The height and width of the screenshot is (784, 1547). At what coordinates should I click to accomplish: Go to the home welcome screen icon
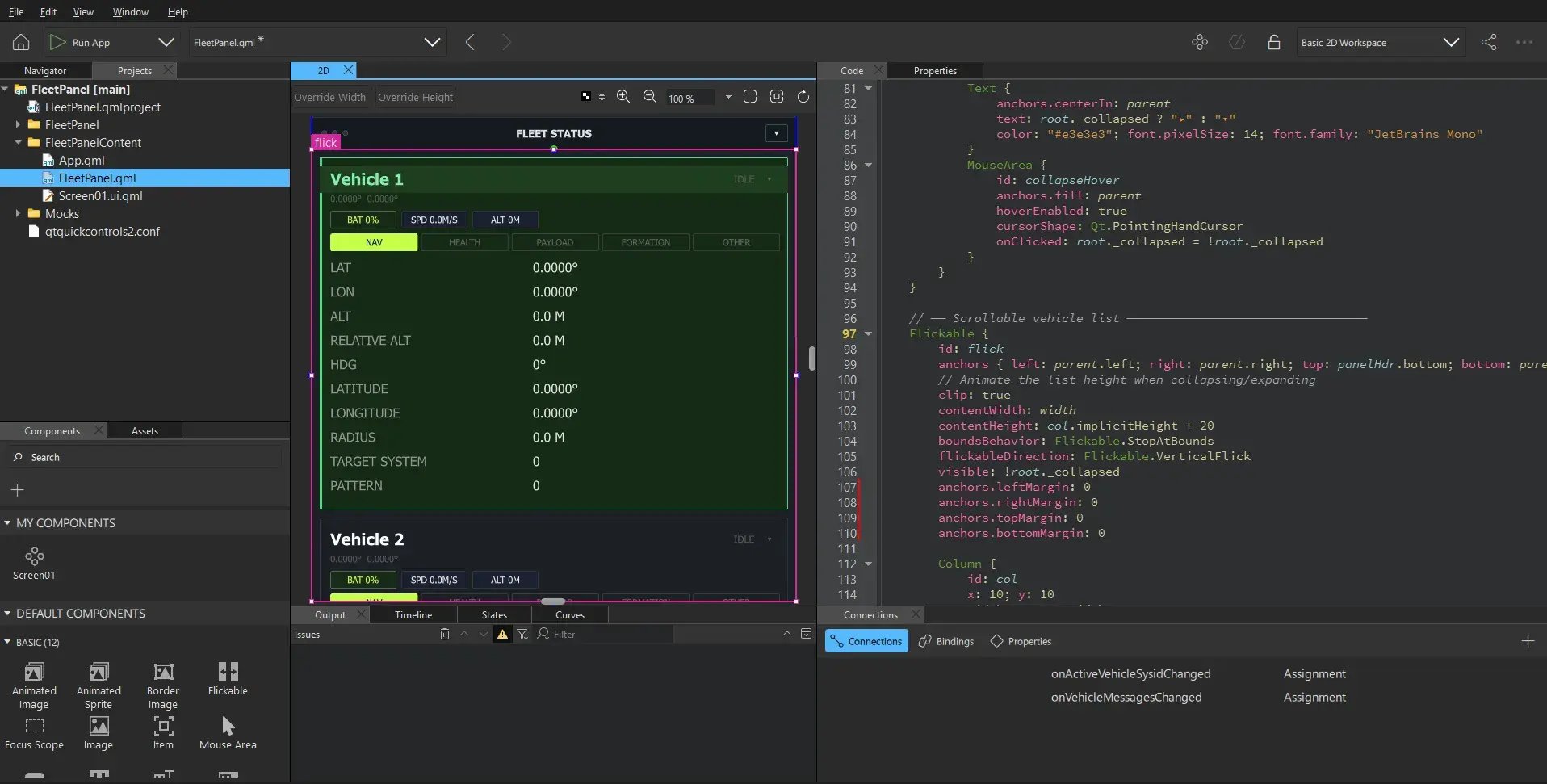click(21, 42)
